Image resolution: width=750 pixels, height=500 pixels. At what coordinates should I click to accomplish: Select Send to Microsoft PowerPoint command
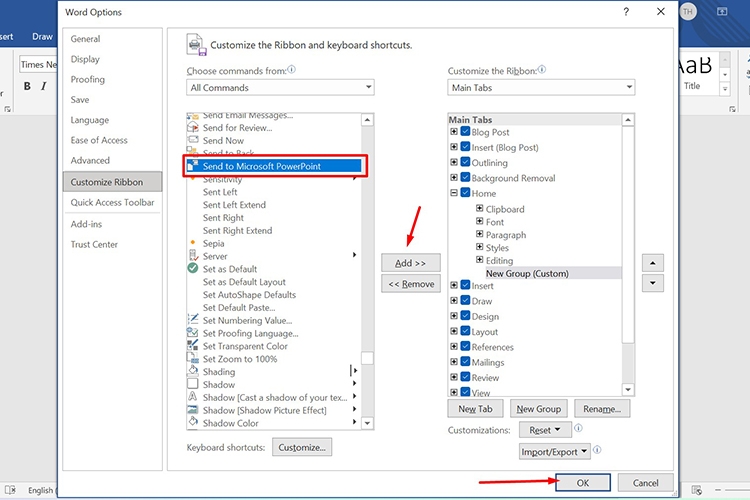point(274,166)
